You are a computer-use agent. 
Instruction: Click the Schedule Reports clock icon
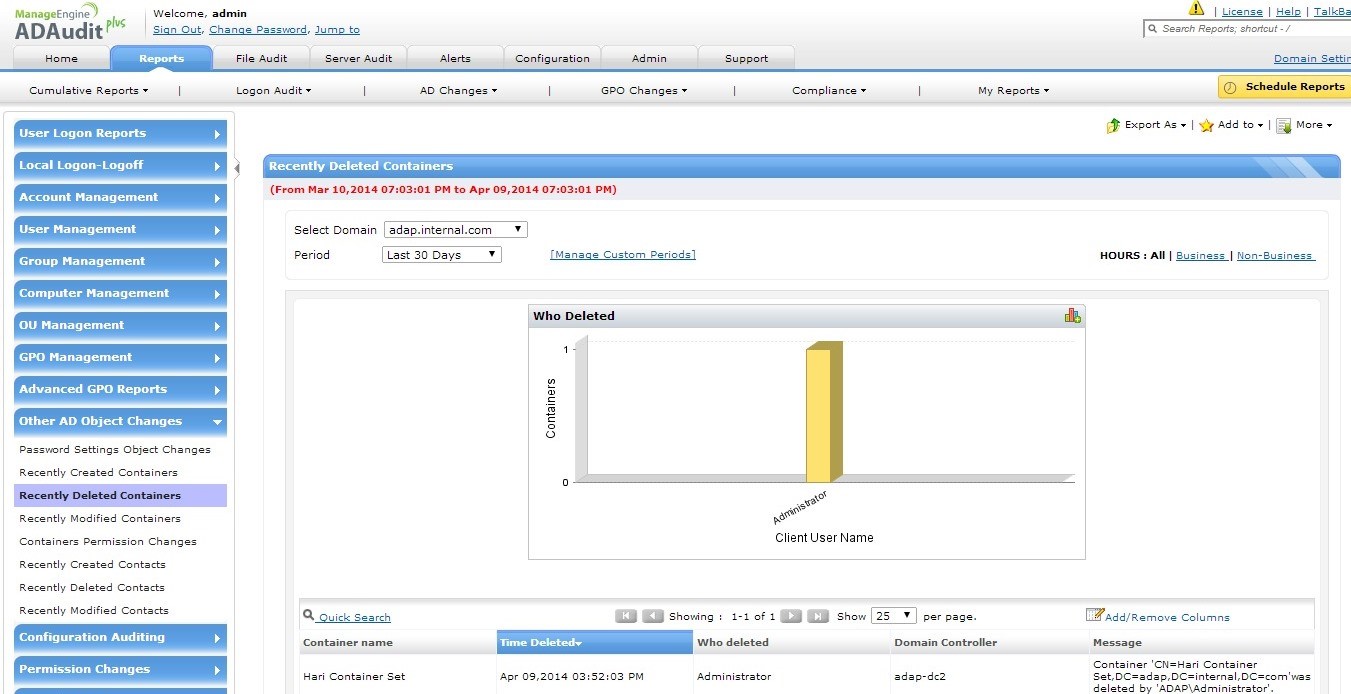tap(1231, 87)
